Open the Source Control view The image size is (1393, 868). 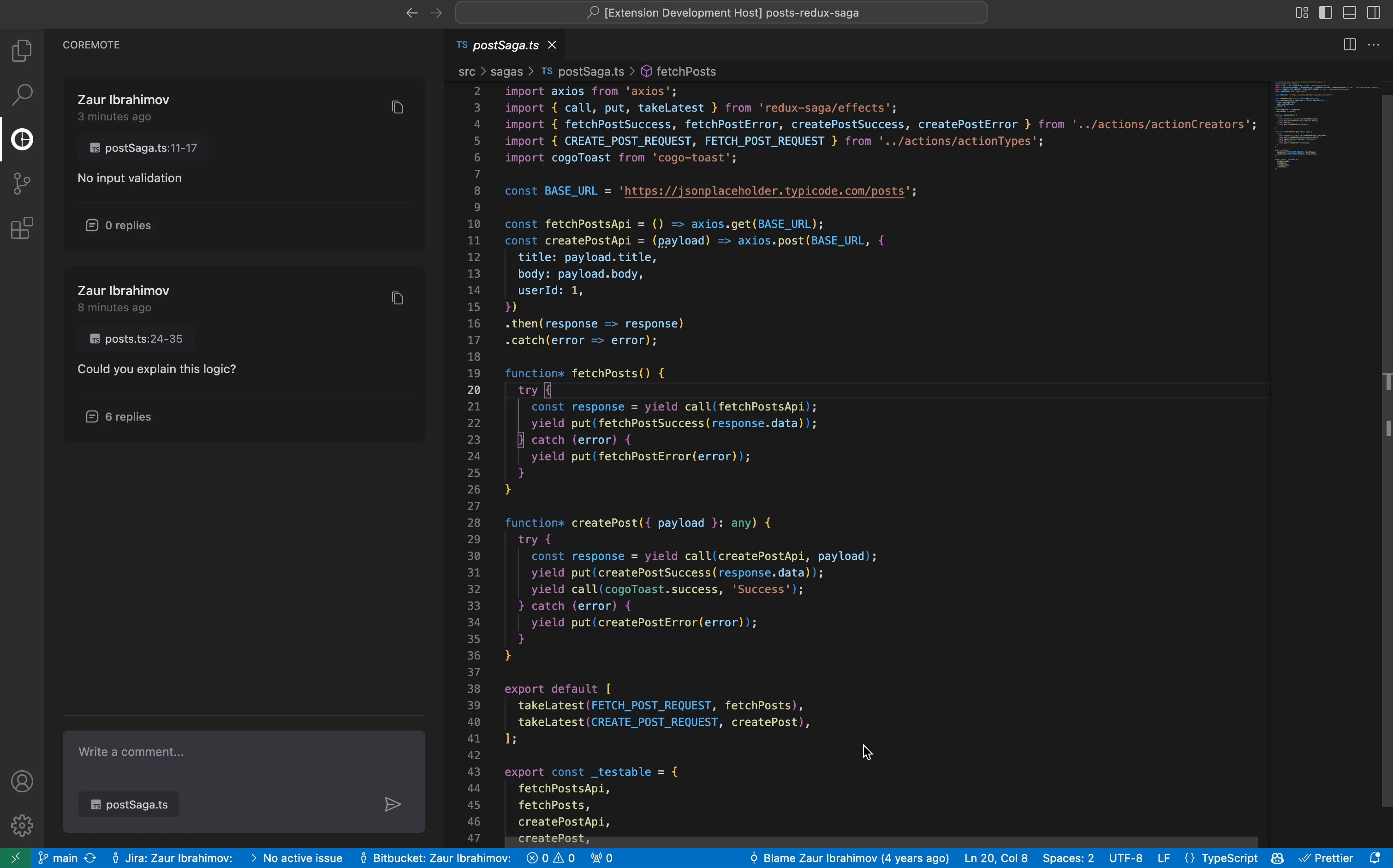[22, 184]
